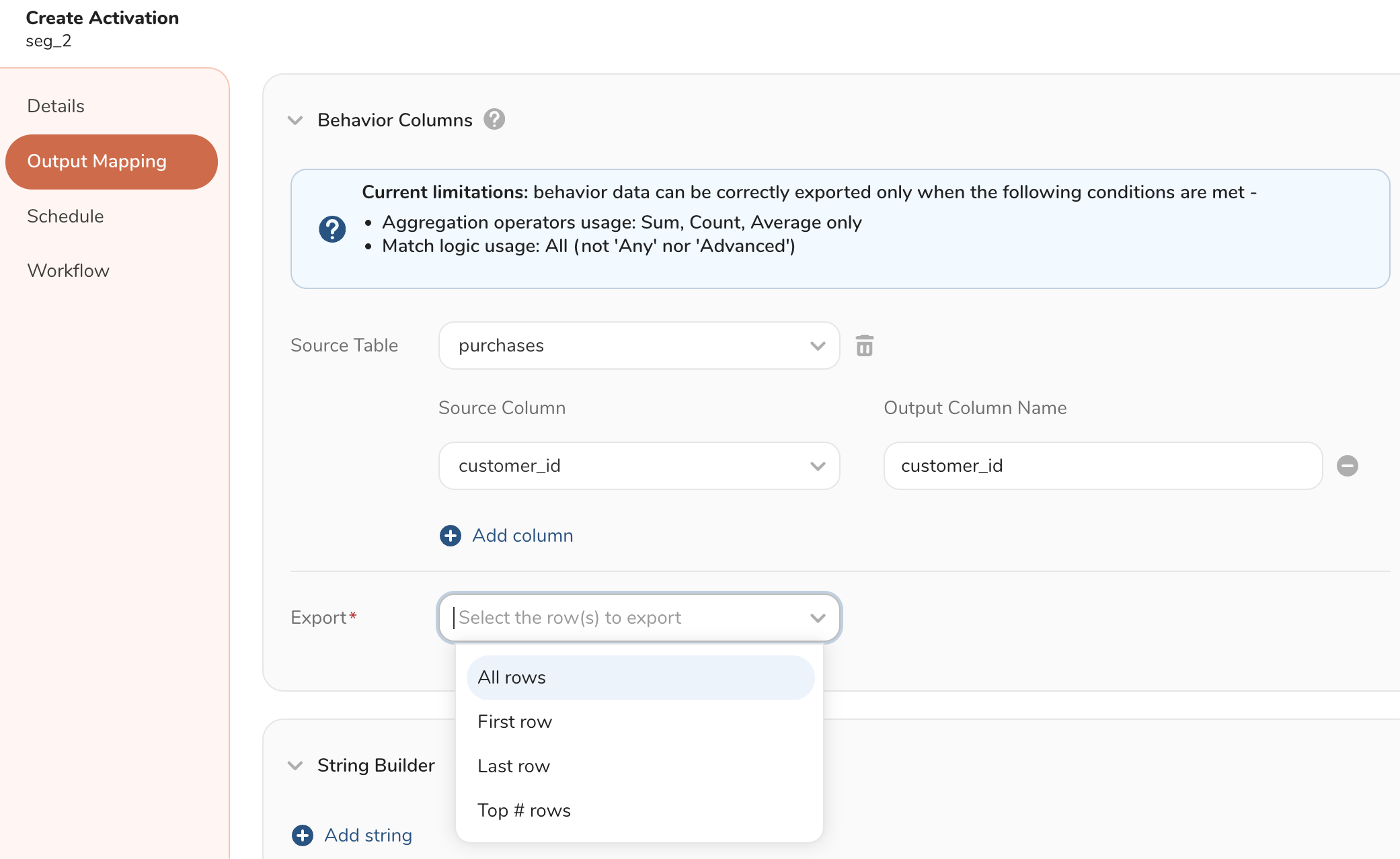
Task: Open the Source Table purchases dropdown
Action: tap(639, 345)
